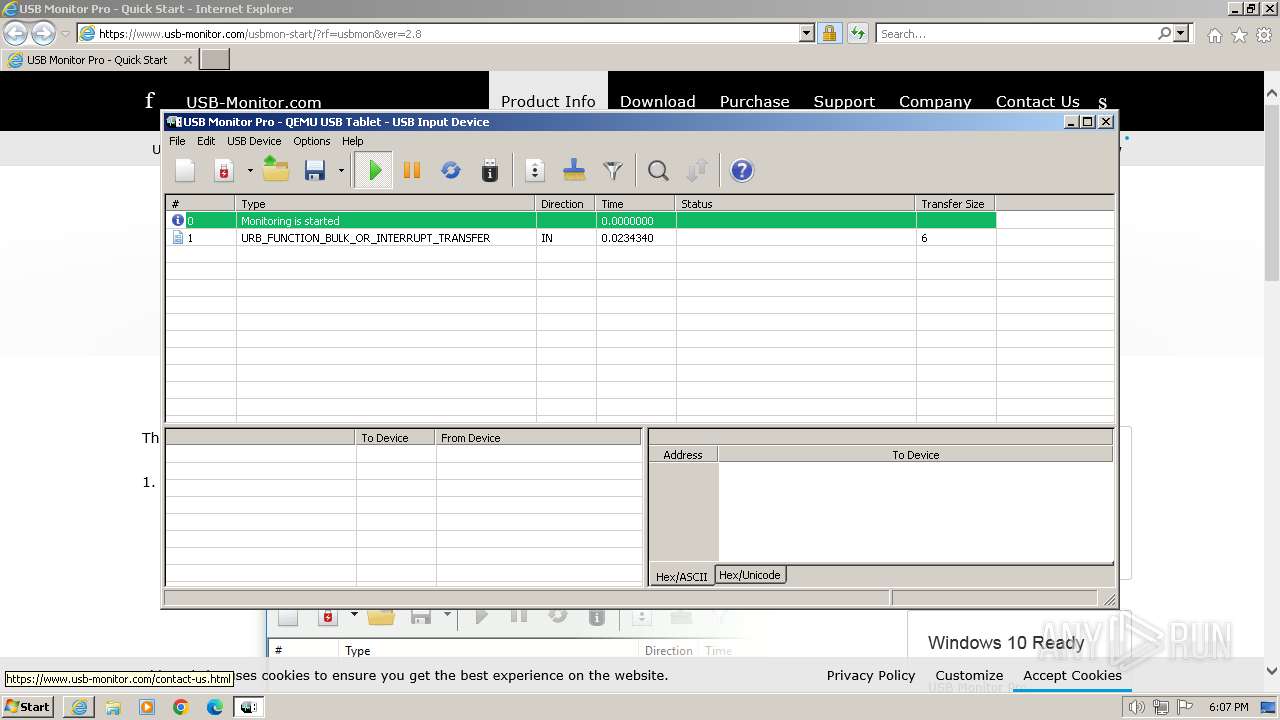Click the IN direction cell
The width and height of the screenshot is (1280, 720).
566,238
